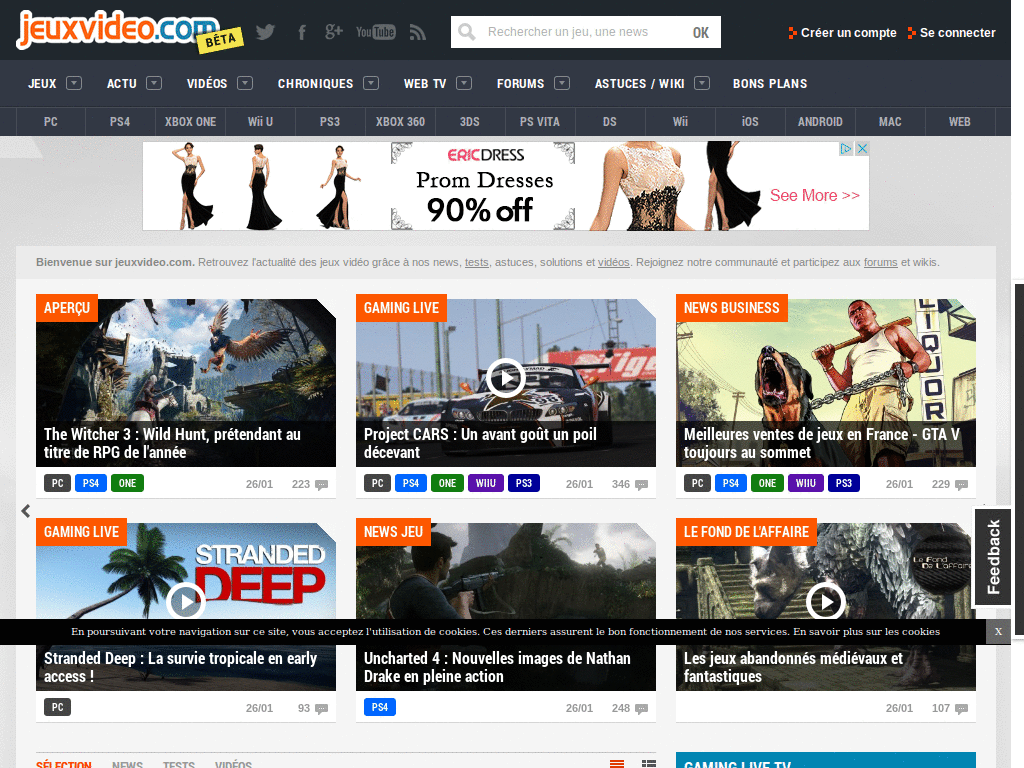Select PS4 tag under The Witcher 3
Screen dimensions: 1024x768
coord(91,483)
